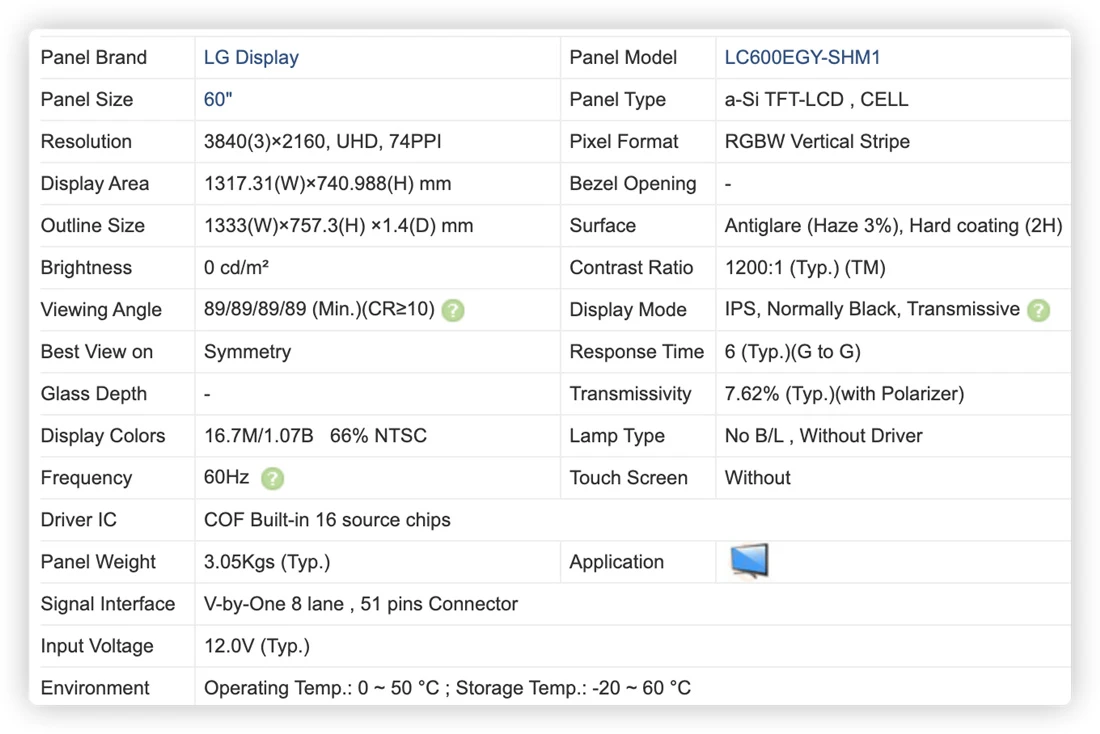Click the RGBW Vertical Stripe pixel format value
Viewport: 1100px width, 734px height.
(x=817, y=142)
